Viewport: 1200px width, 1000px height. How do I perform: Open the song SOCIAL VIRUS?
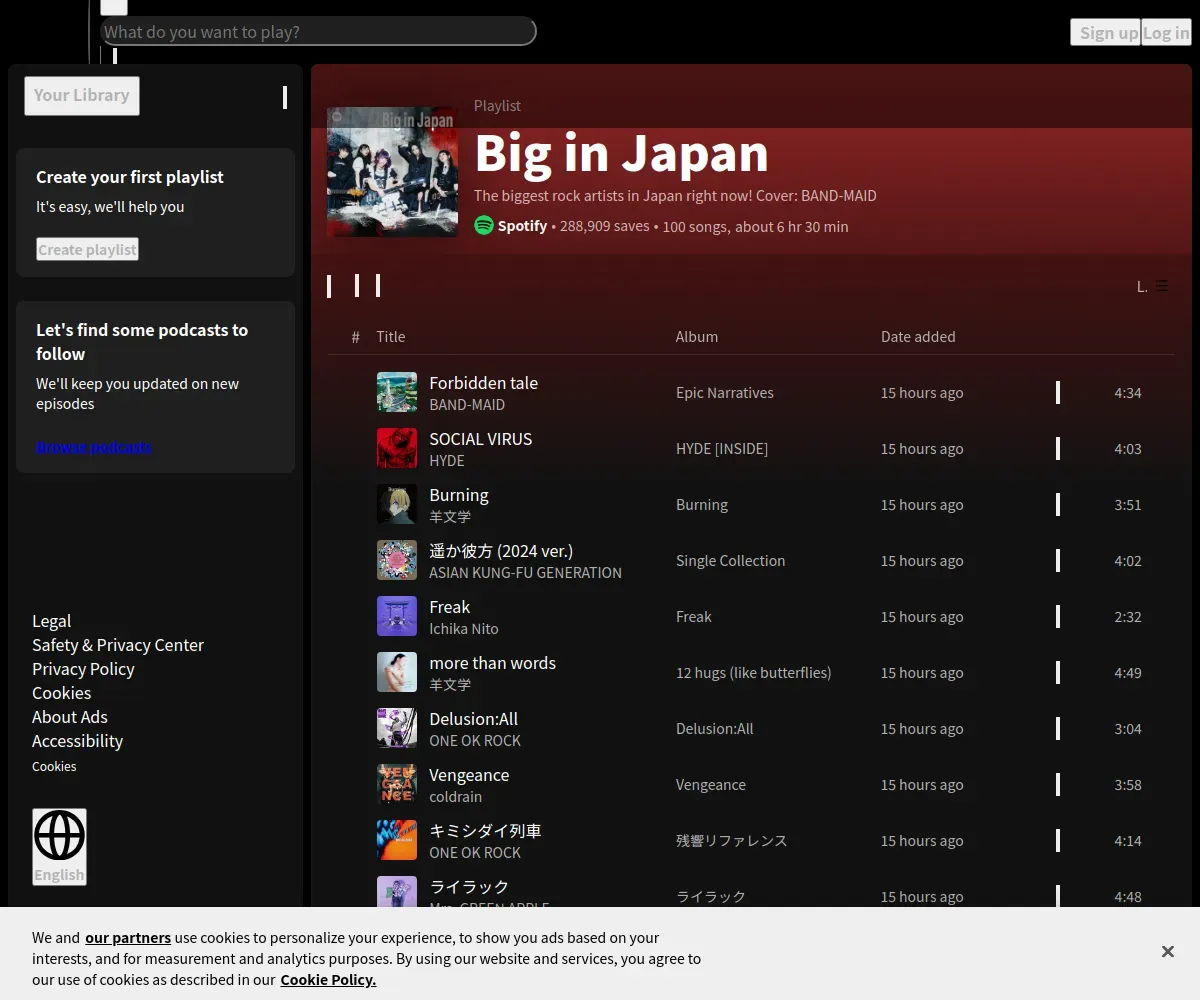[x=480, y=438]
